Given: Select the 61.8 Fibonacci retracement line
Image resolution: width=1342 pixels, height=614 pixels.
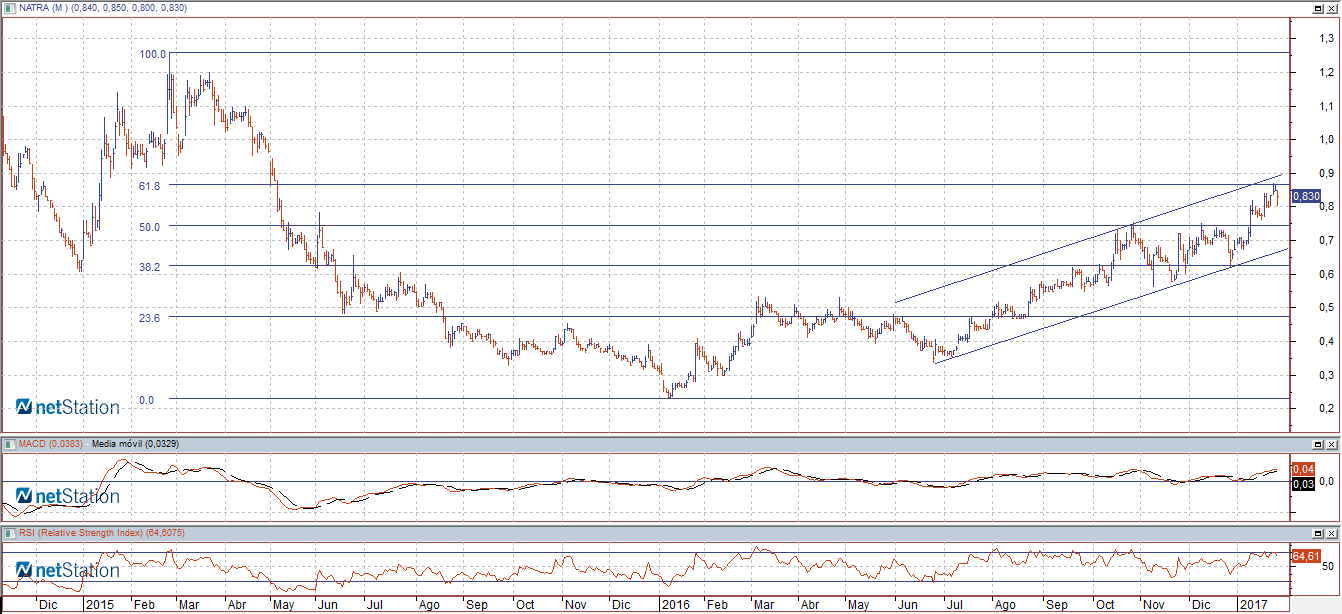Looking at the screenshot, I should [728, 185].
